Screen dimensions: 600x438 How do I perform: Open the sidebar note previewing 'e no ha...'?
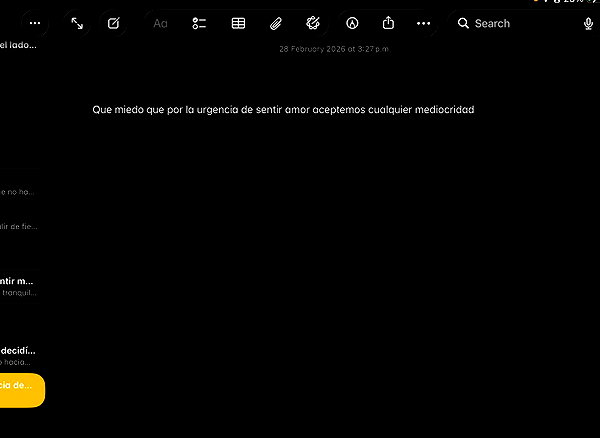(x=18, y=192)
